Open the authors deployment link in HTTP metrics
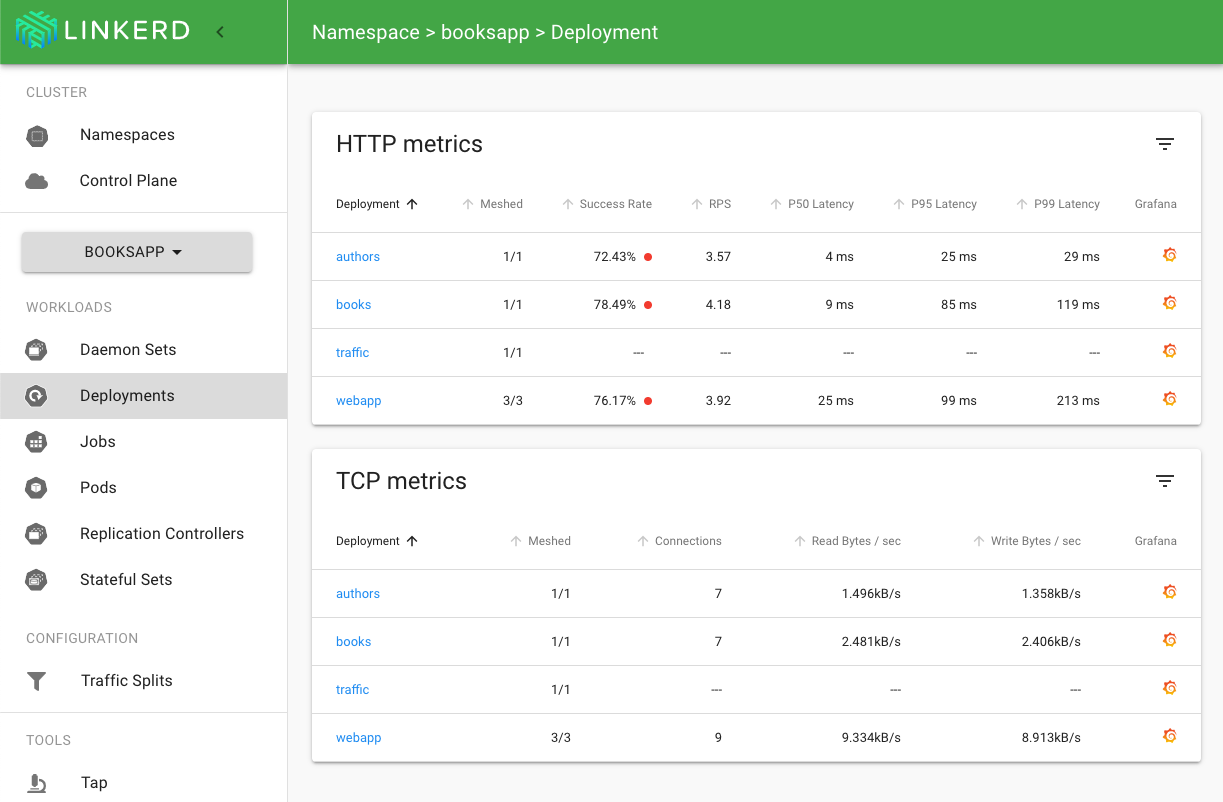The image size is (1223, 802). (358, 257)
